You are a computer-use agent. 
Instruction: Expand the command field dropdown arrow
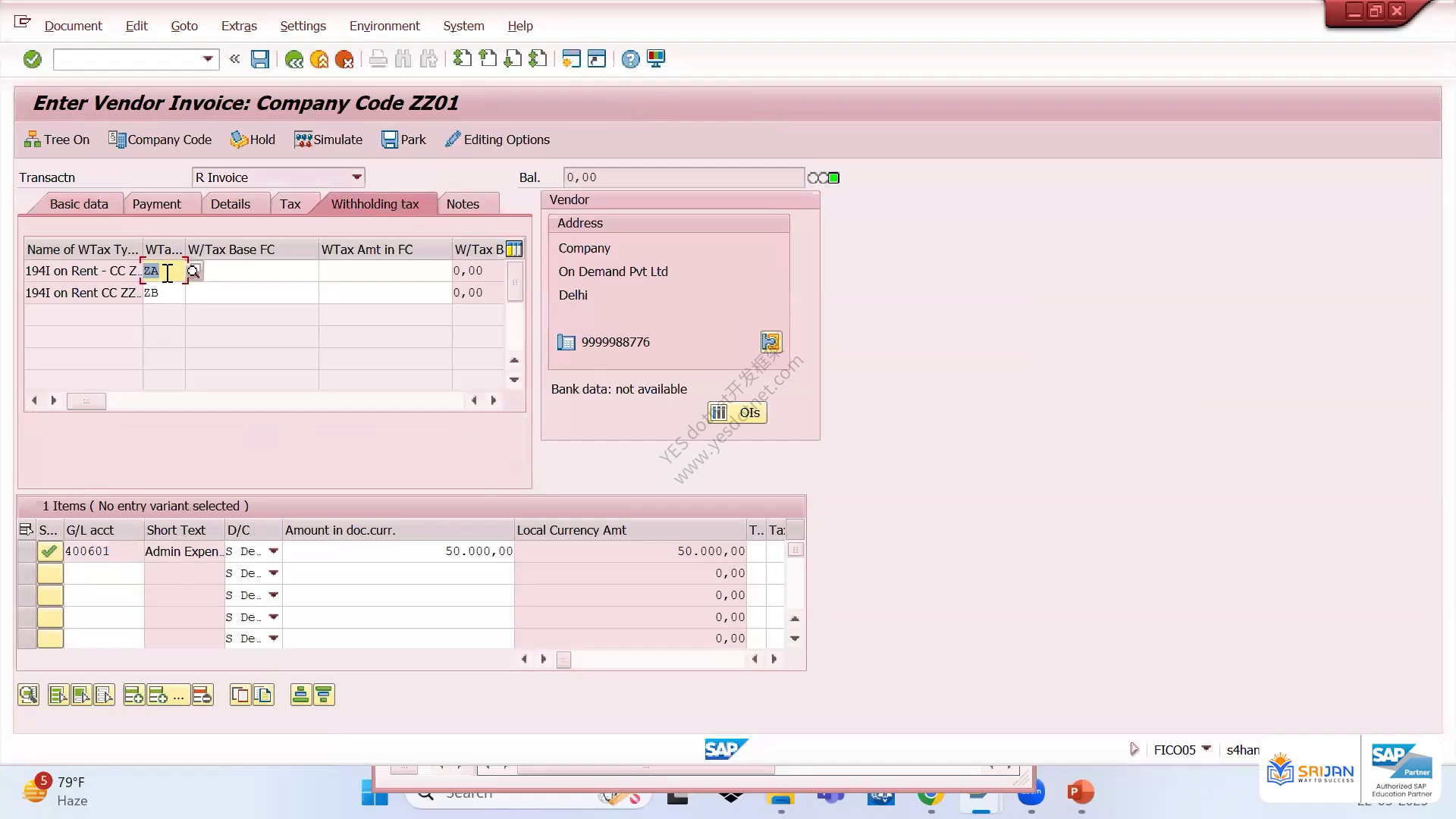coord(207,59)
